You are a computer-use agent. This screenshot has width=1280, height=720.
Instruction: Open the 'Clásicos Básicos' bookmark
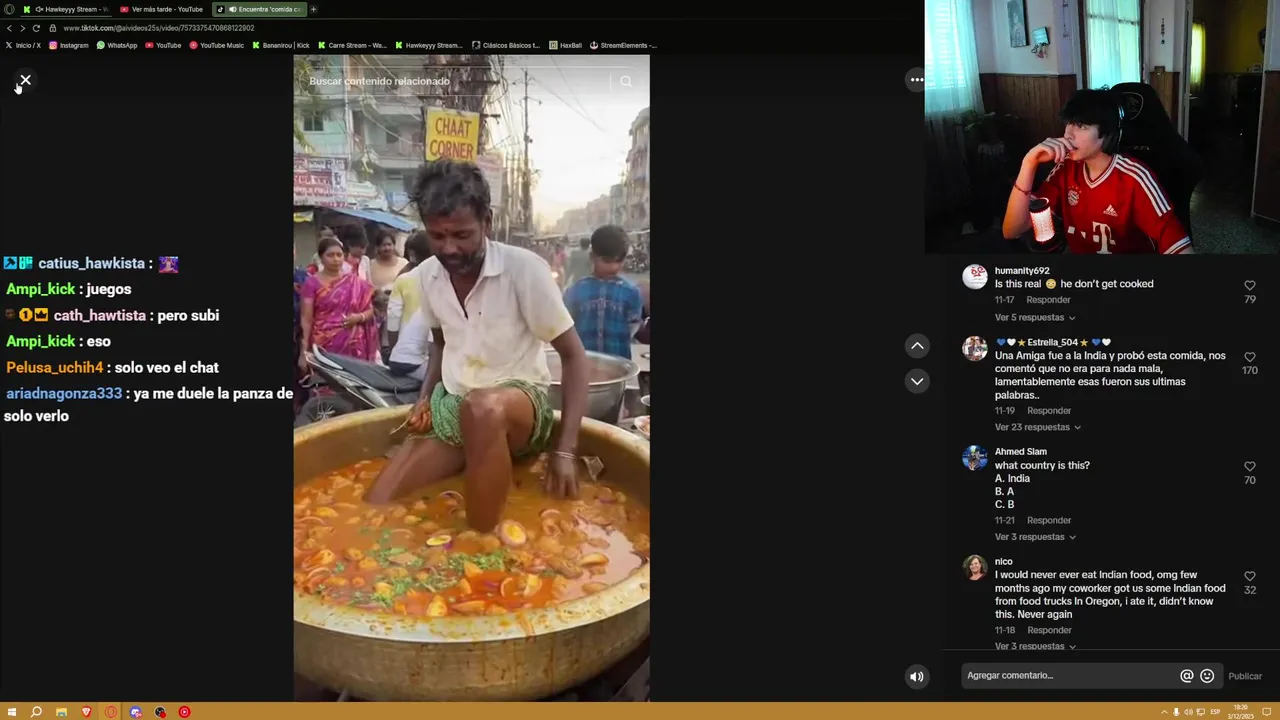[506, 45]
